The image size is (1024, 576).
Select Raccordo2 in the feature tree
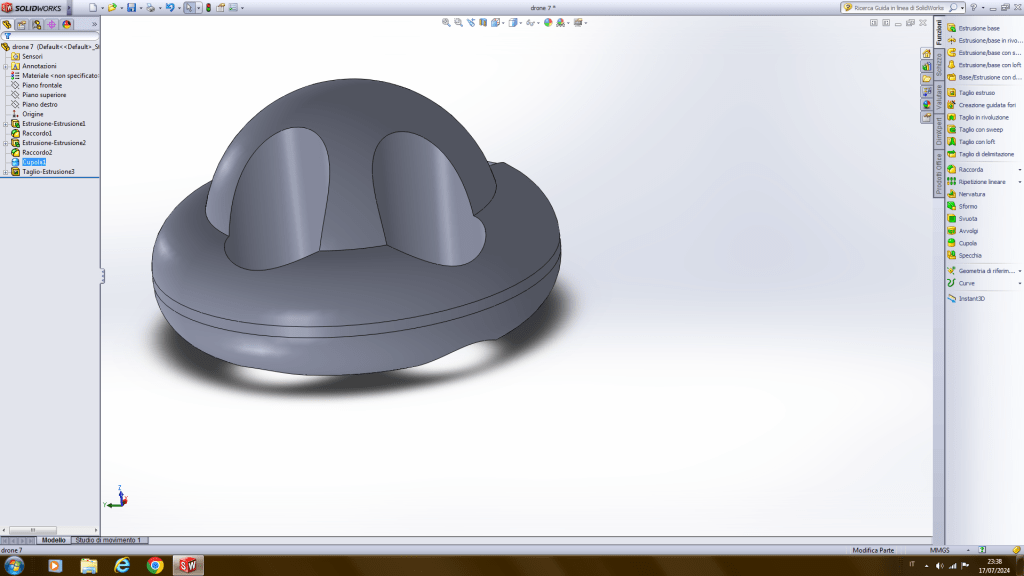(37, 152)
